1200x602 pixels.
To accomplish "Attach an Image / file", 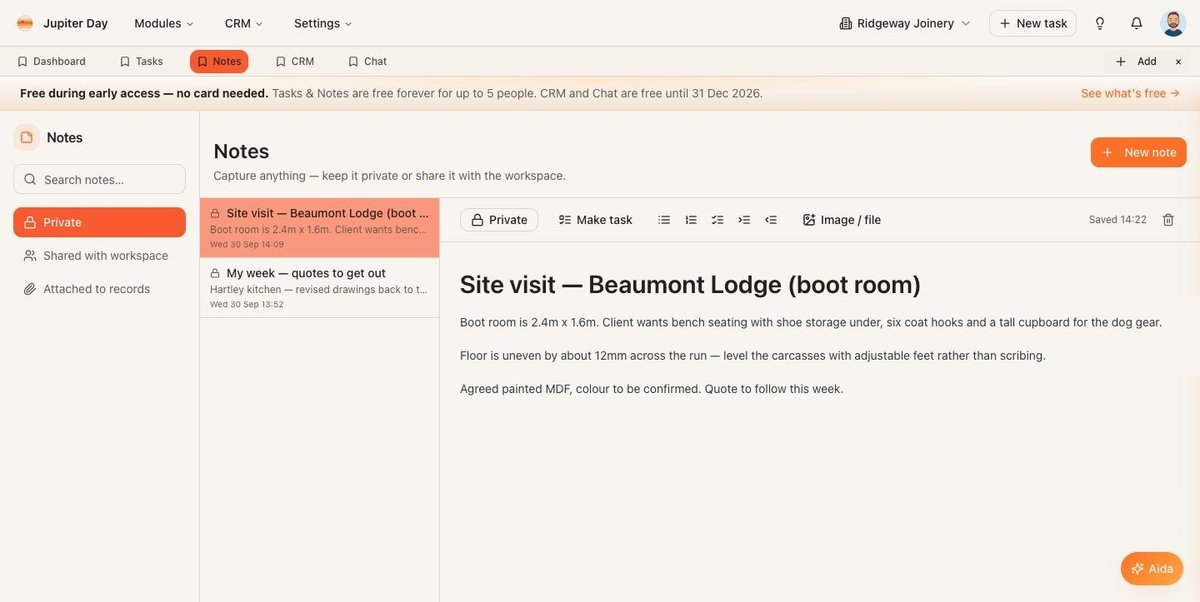I will click(x=842, y=220).
